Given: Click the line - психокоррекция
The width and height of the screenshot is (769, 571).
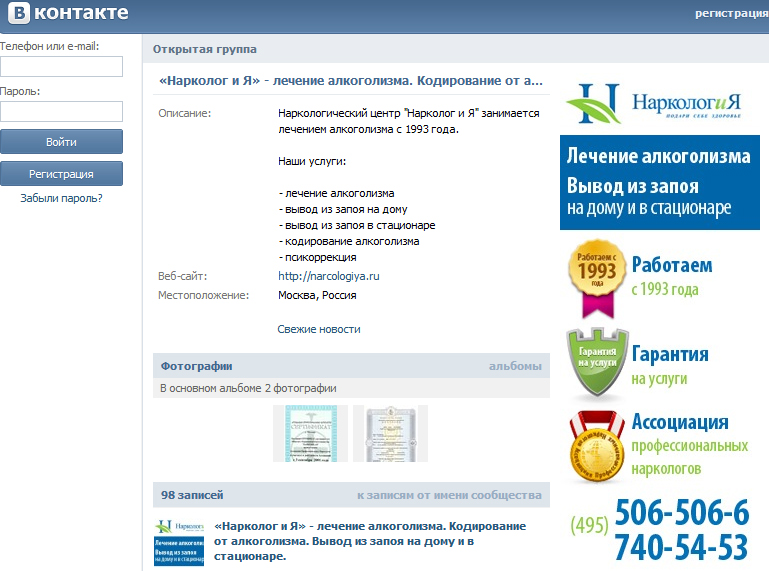Looking at the screenshot, I should pos(317,258).
